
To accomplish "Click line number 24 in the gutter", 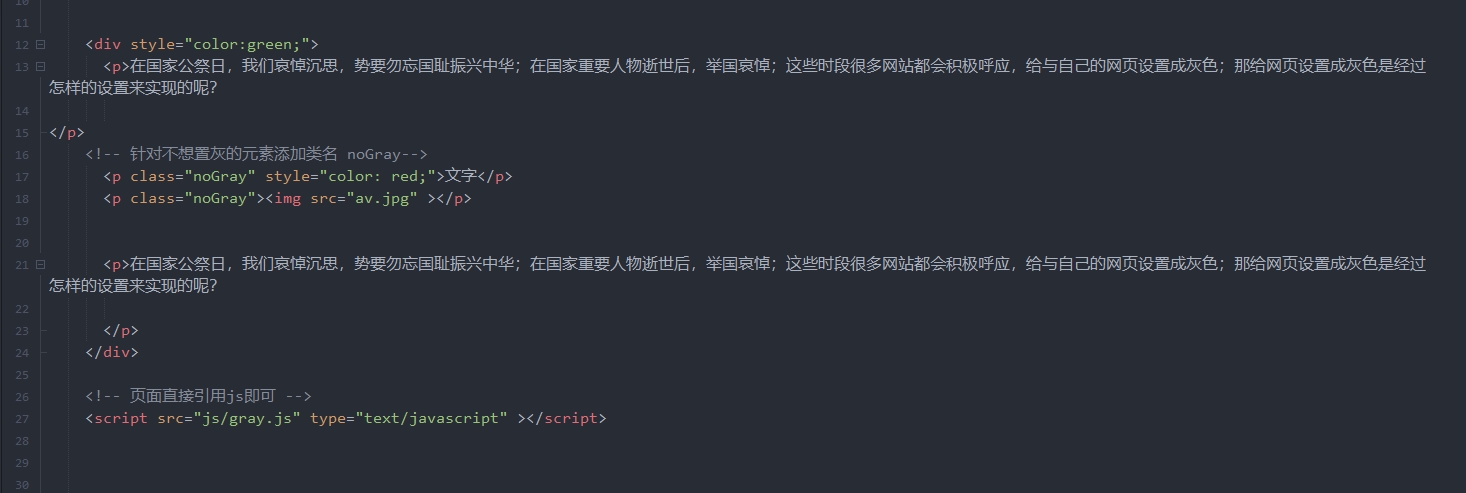I will click(x=22, y=353).
